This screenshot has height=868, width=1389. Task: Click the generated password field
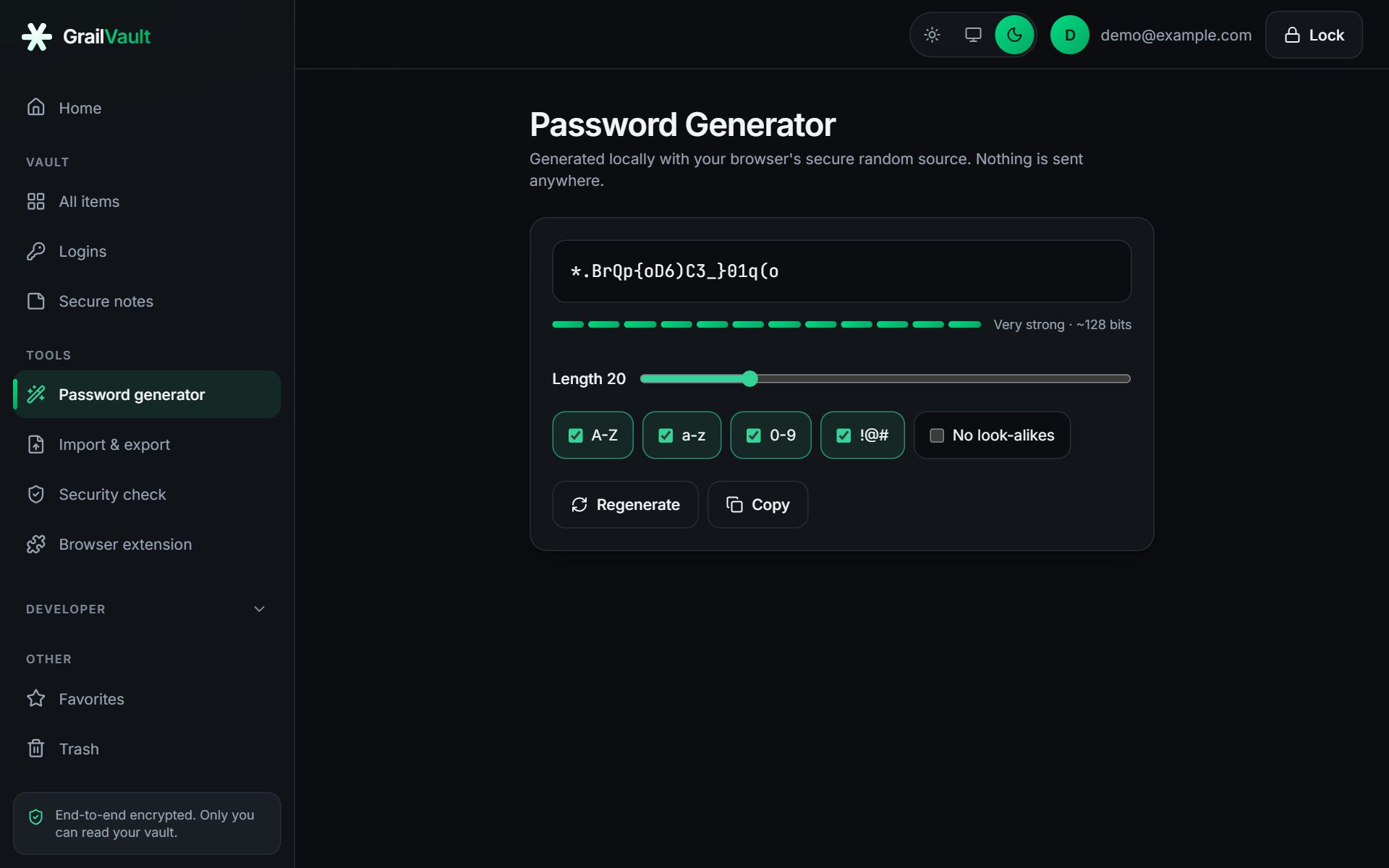click(x=841, y=271)
